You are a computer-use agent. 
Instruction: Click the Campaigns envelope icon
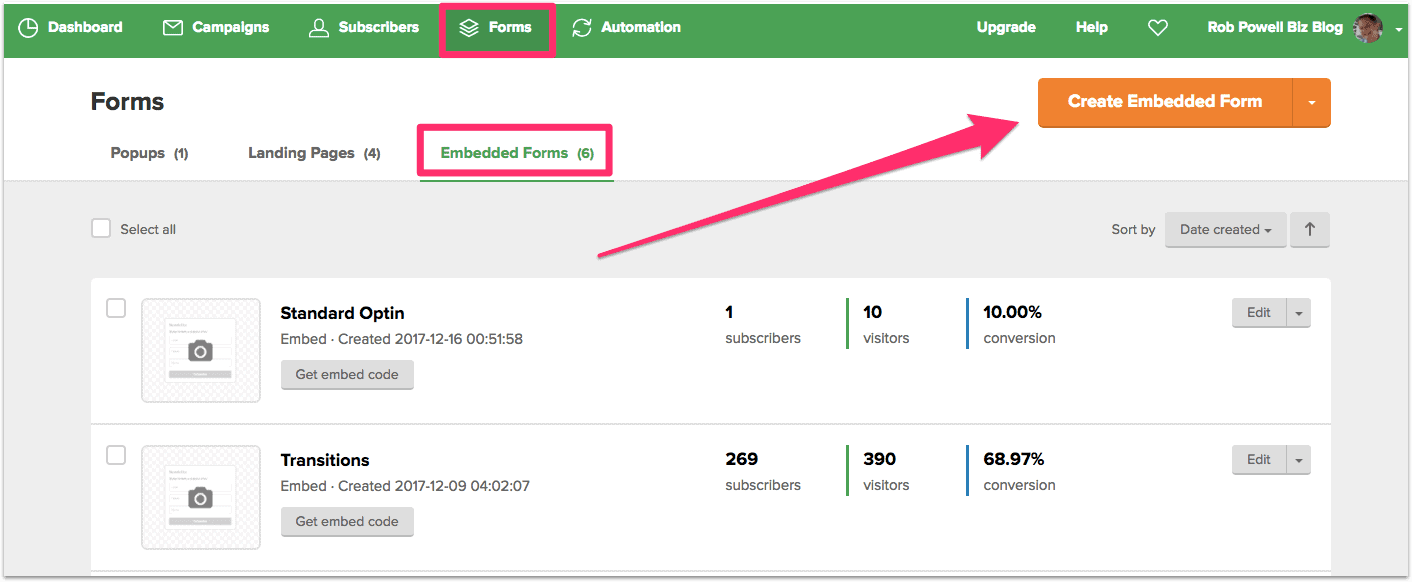[173, 28]
